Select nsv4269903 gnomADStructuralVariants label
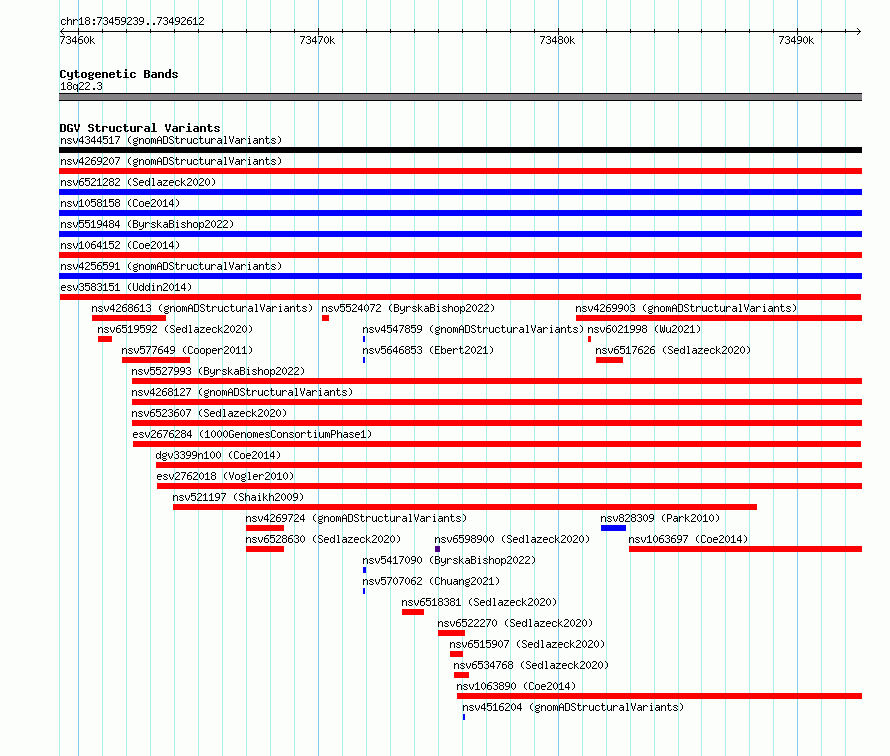The image size is (890, 756). [686, 308]
